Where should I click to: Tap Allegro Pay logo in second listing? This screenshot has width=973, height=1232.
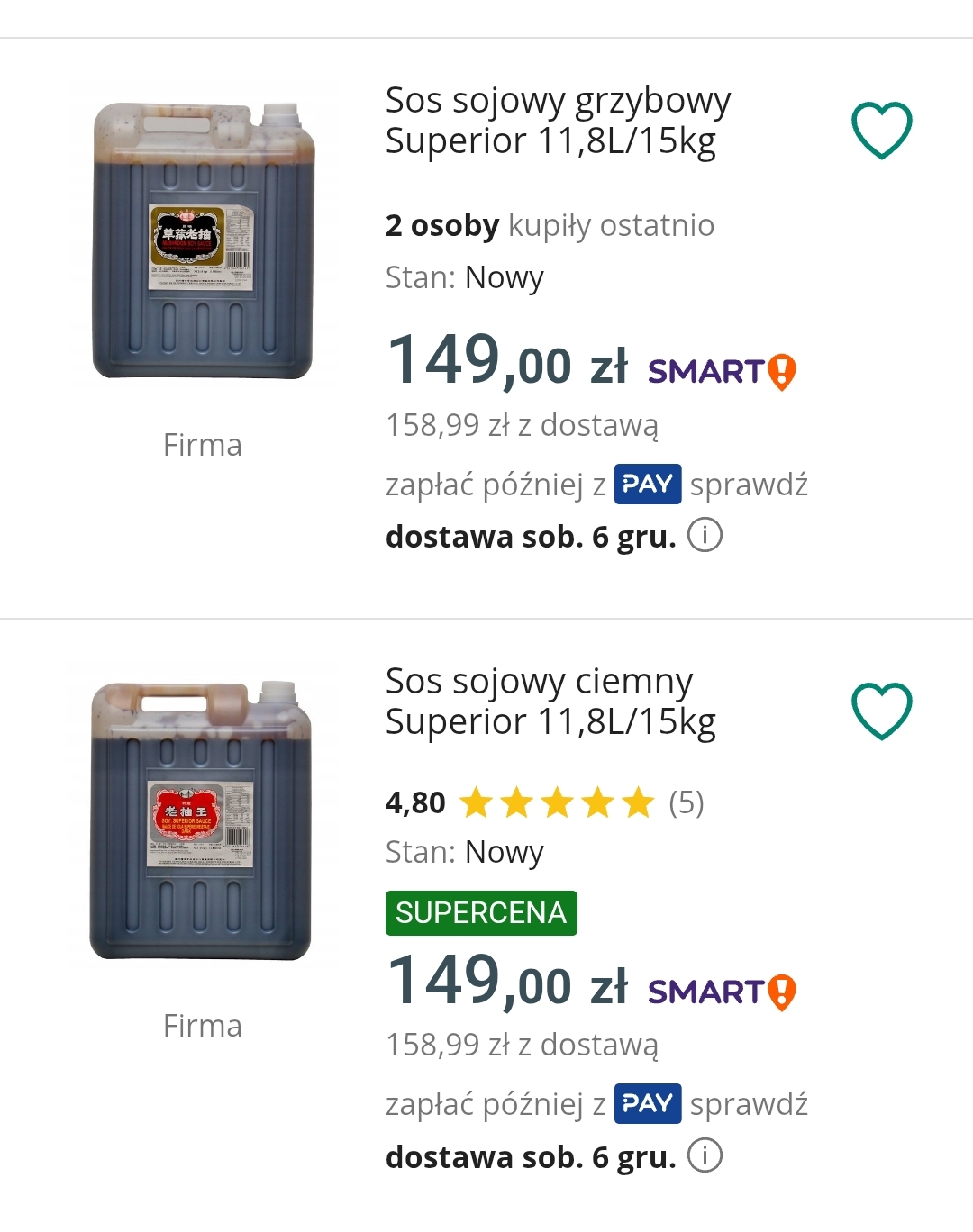point(648,1104)
